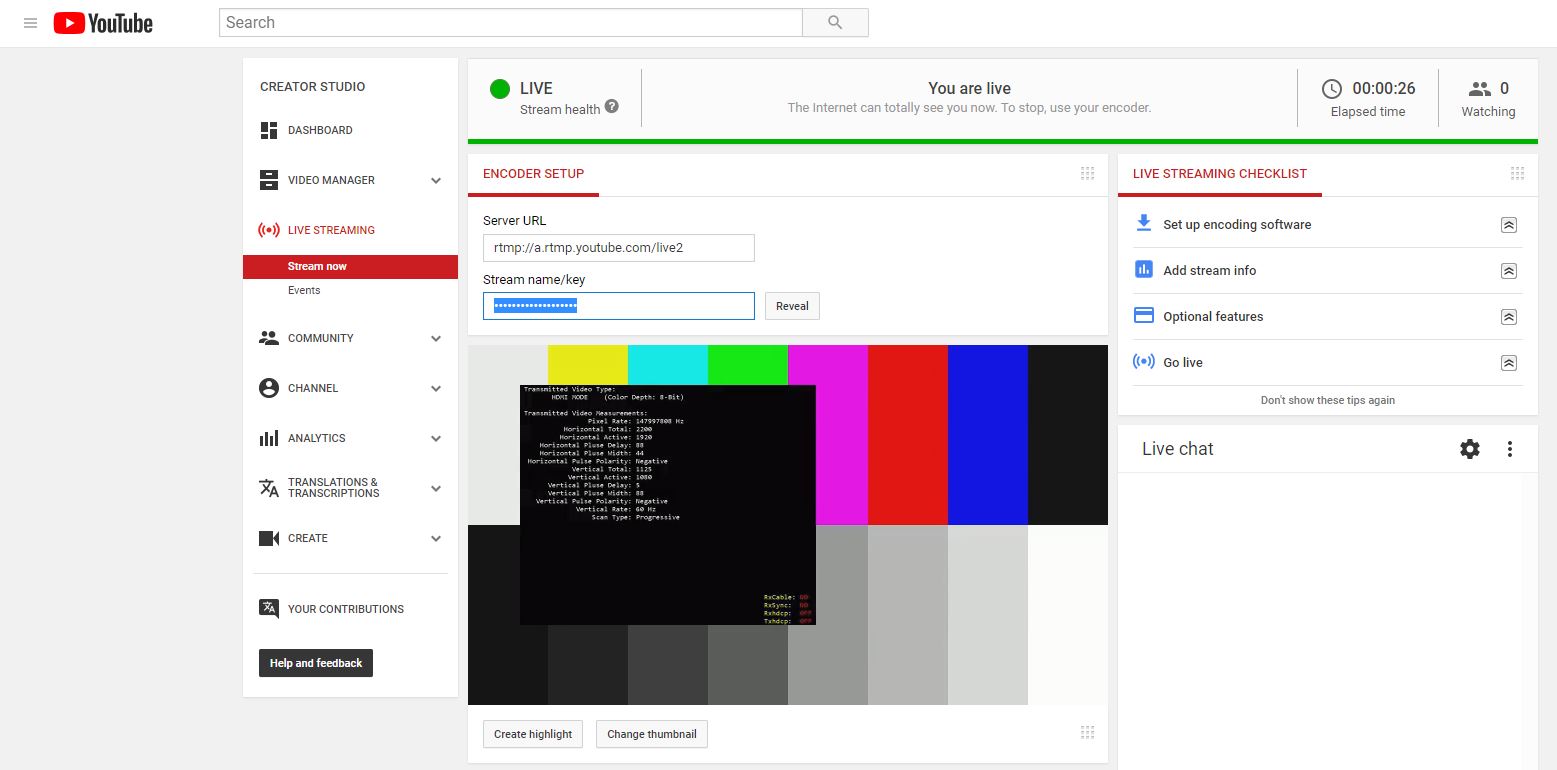Expand the Optional features item
Screen dimensions: 1557x770
click(1509, 317)
